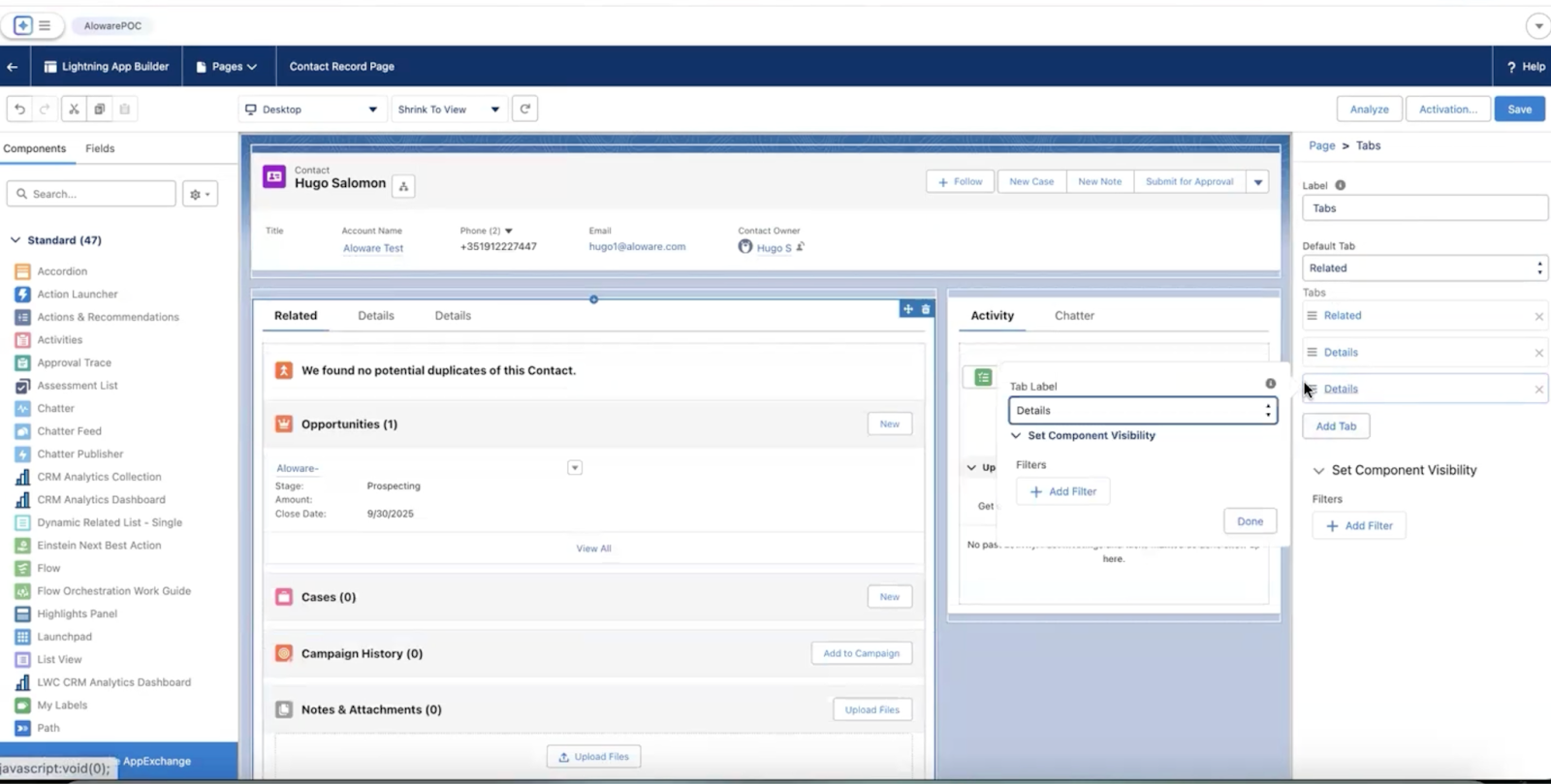Viewport: 1551px width, 784px height.
Task: Remove the first Details tab with its X
Action: click(1538, 353)
